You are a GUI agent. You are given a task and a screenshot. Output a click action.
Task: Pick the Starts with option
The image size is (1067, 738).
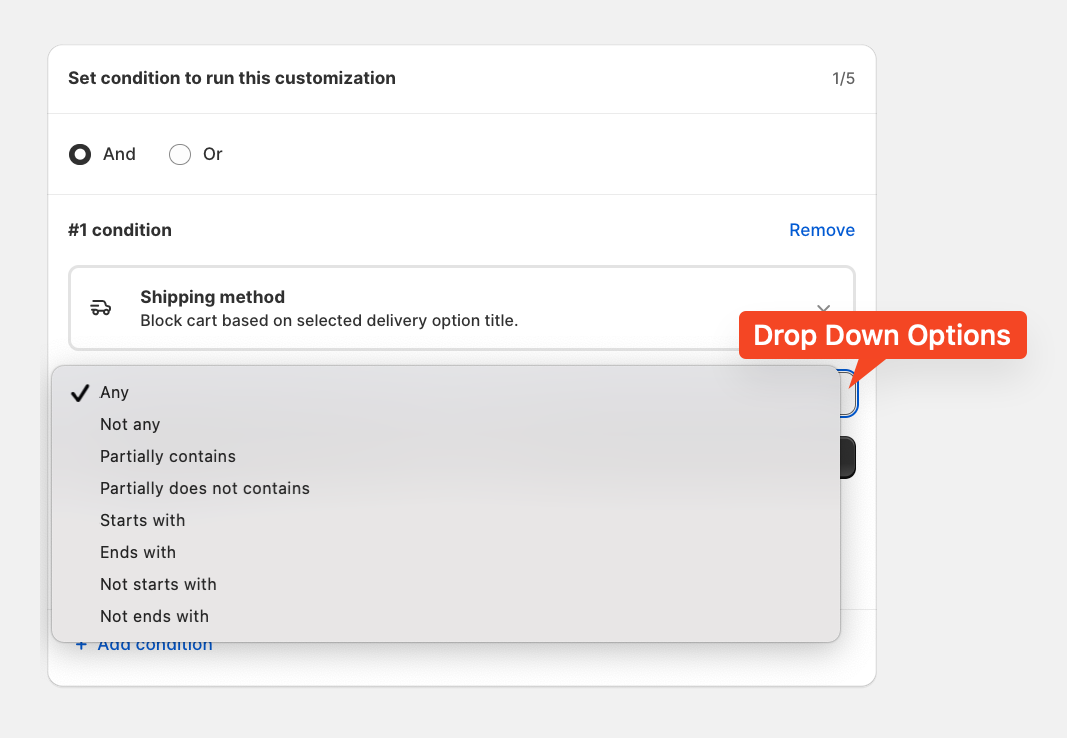point(143,521)
